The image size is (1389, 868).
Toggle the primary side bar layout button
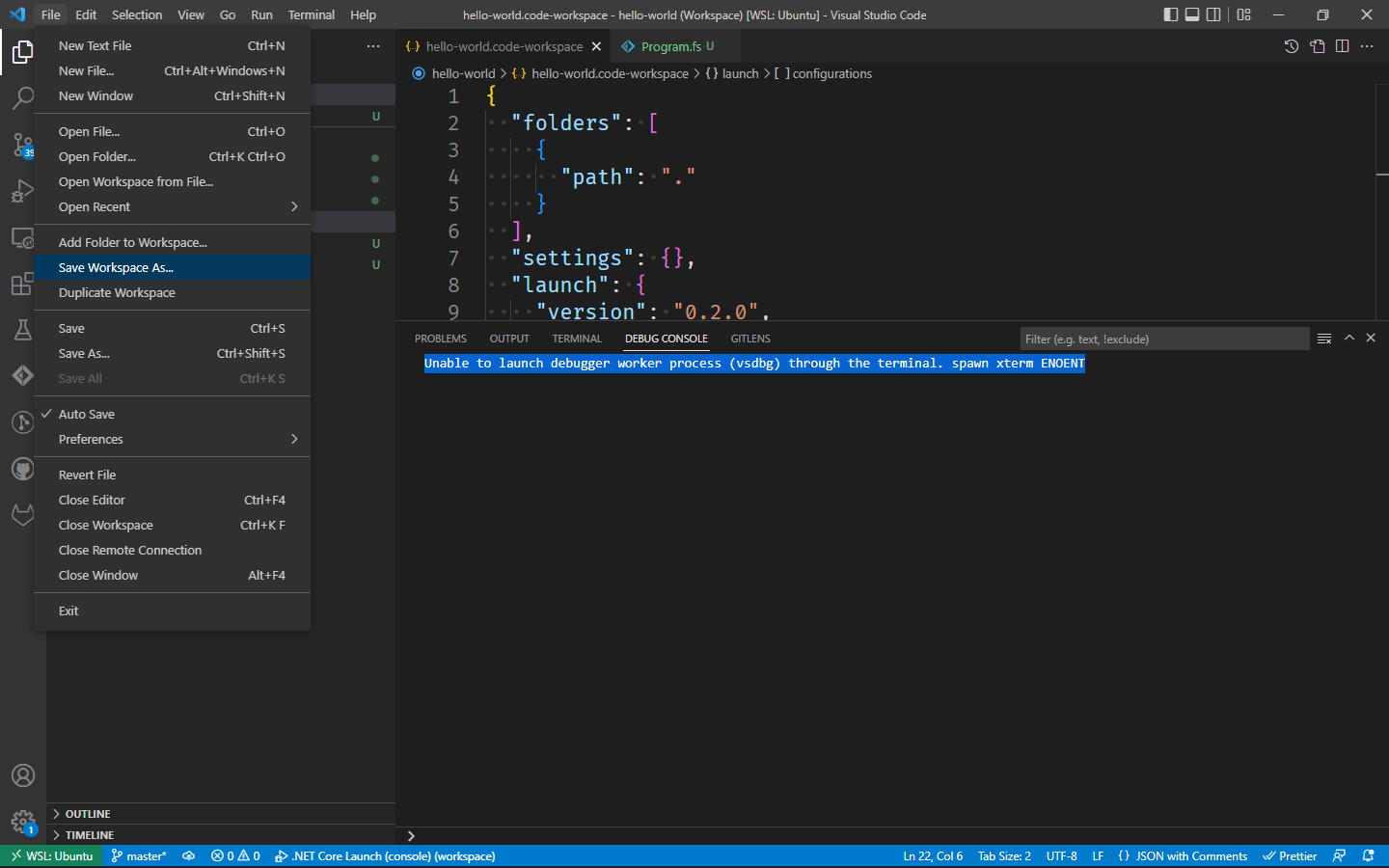1170,14
